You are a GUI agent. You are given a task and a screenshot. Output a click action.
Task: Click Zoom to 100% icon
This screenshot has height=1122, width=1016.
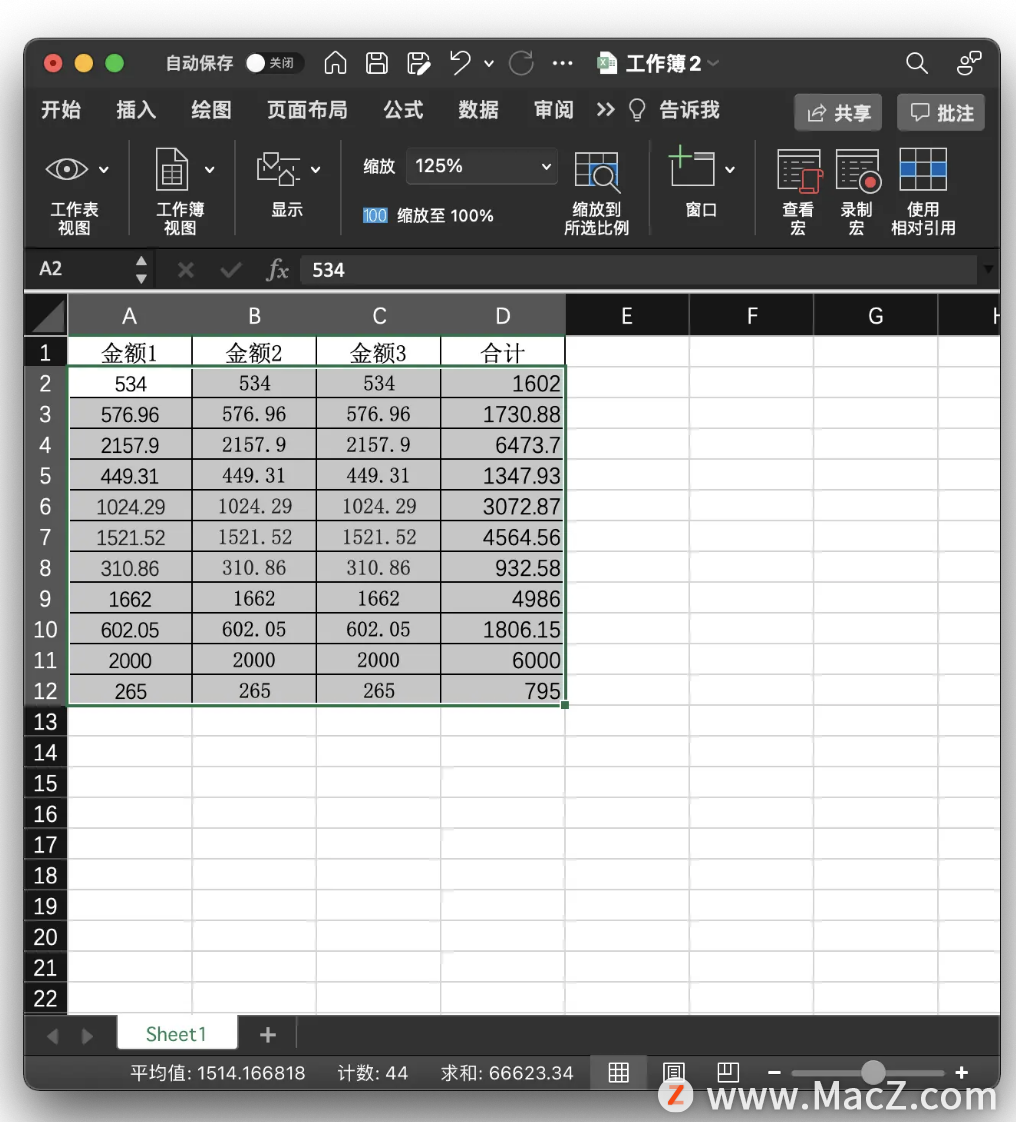click(375, 215)
